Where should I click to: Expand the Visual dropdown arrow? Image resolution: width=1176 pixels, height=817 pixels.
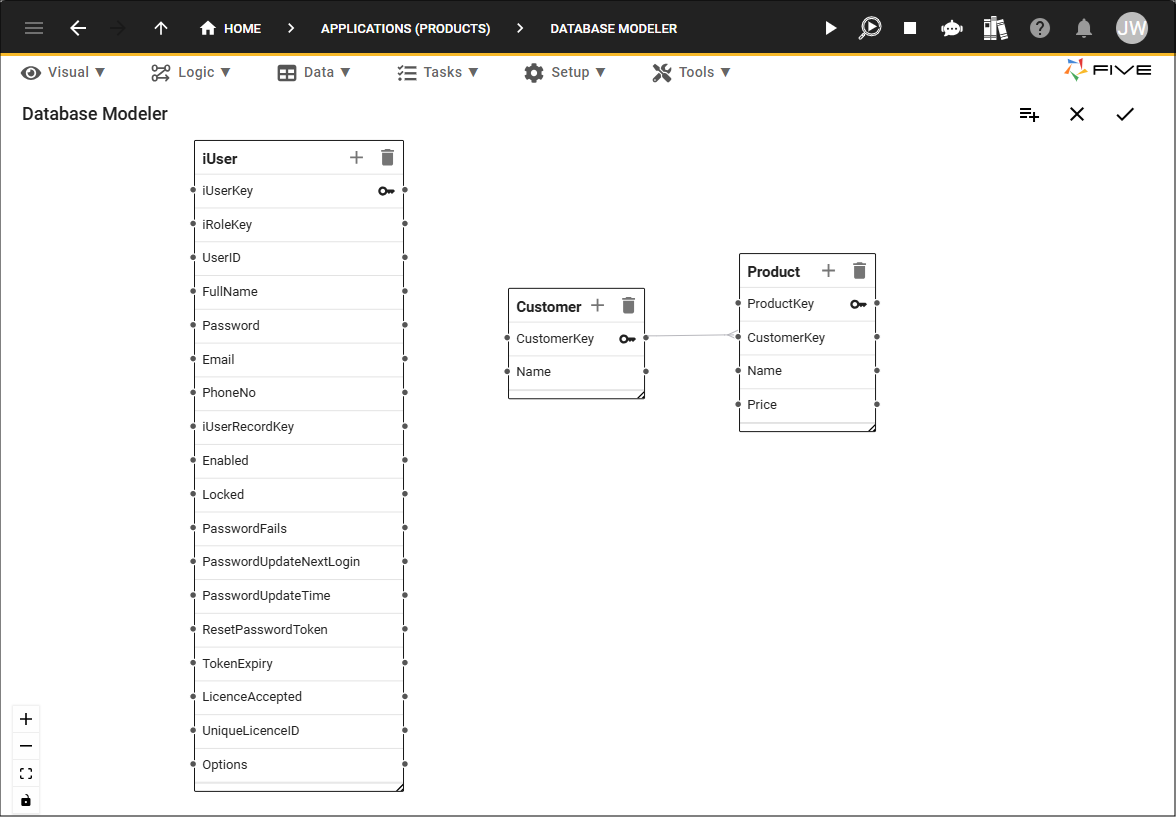click(100, 73)
